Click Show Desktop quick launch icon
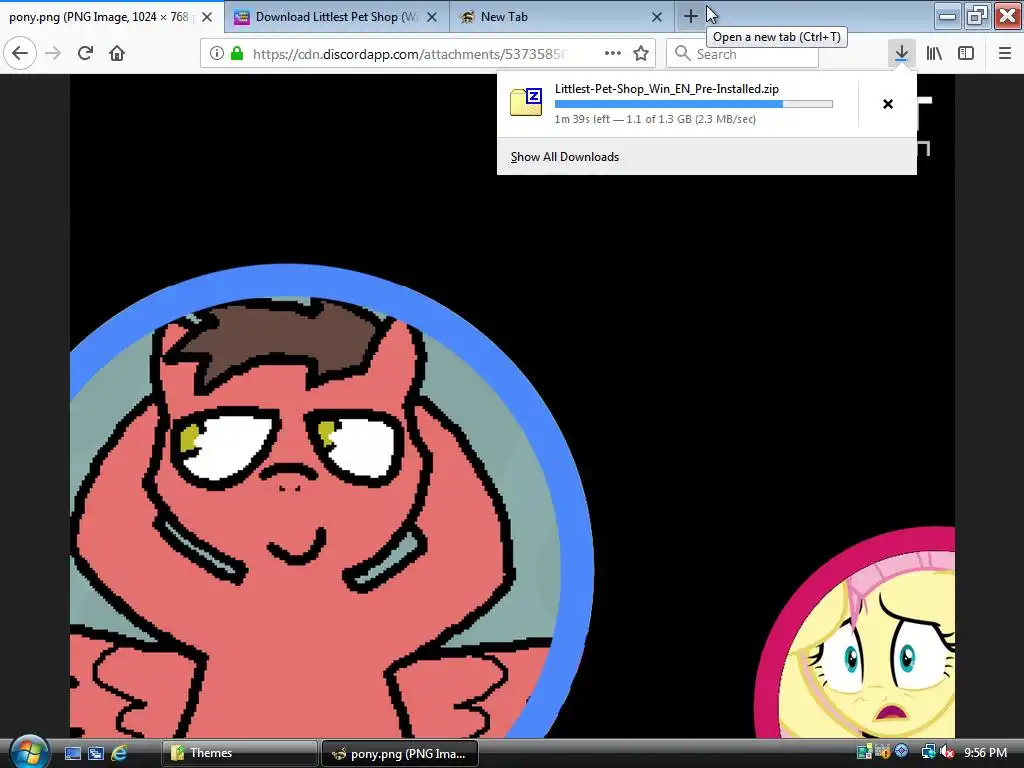Image resolution: width=1024 pixels, height=768 pixels. pos(72,753)
